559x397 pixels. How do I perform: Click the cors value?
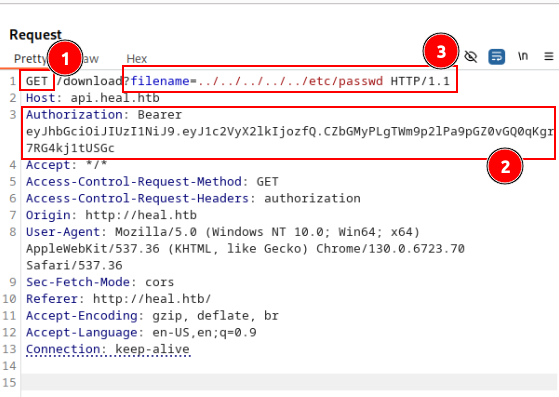pos(160,282)
